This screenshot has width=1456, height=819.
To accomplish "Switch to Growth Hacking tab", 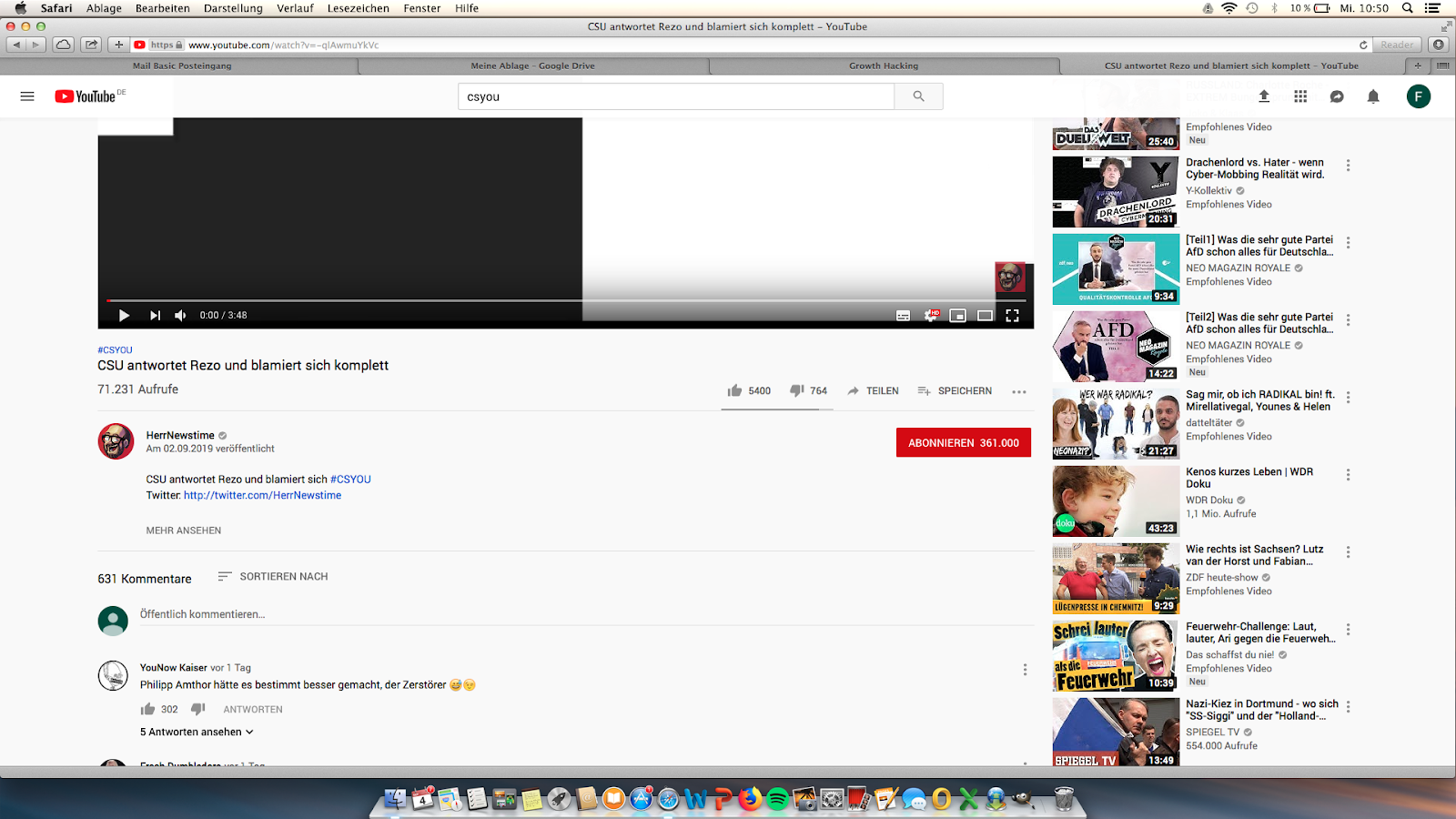I will pos(884,66).
